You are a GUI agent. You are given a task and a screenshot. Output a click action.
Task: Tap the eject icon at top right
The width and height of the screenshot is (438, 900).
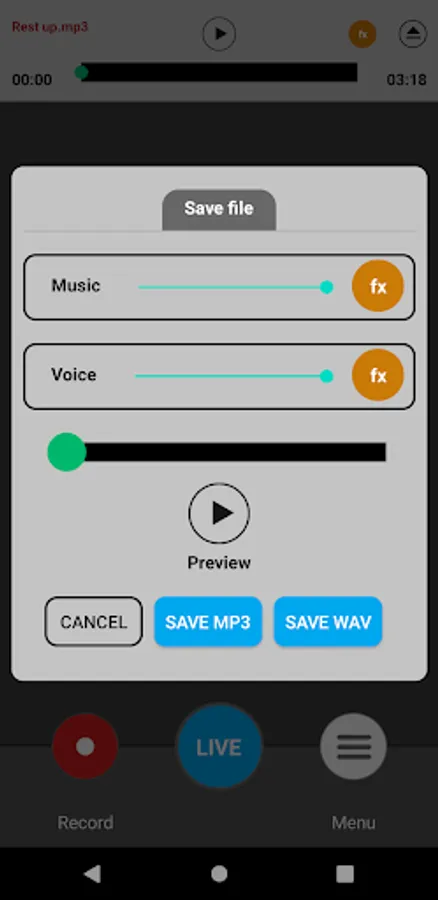(413, 34)
